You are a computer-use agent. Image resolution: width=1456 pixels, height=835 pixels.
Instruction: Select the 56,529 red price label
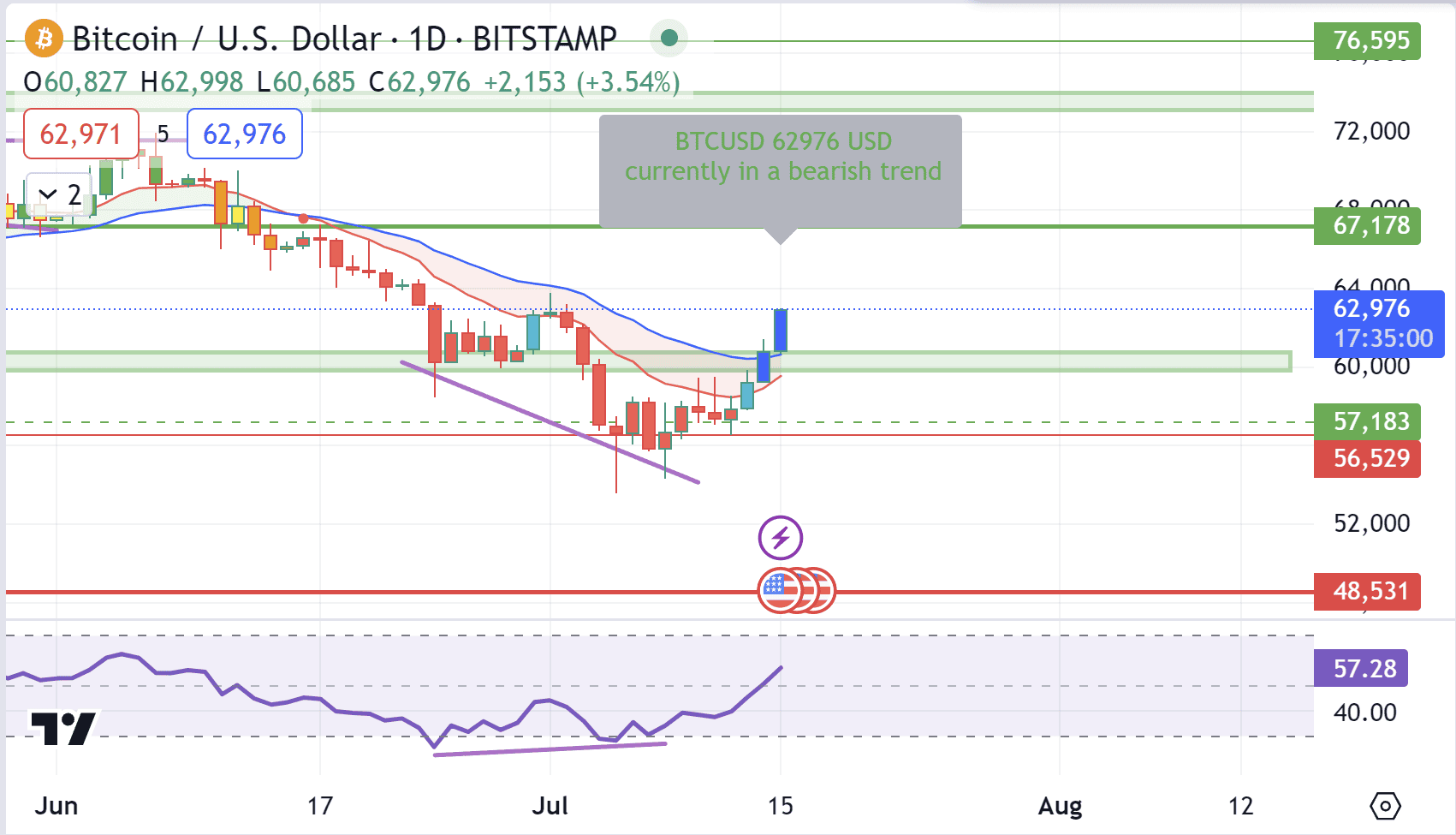[1367, 458]
